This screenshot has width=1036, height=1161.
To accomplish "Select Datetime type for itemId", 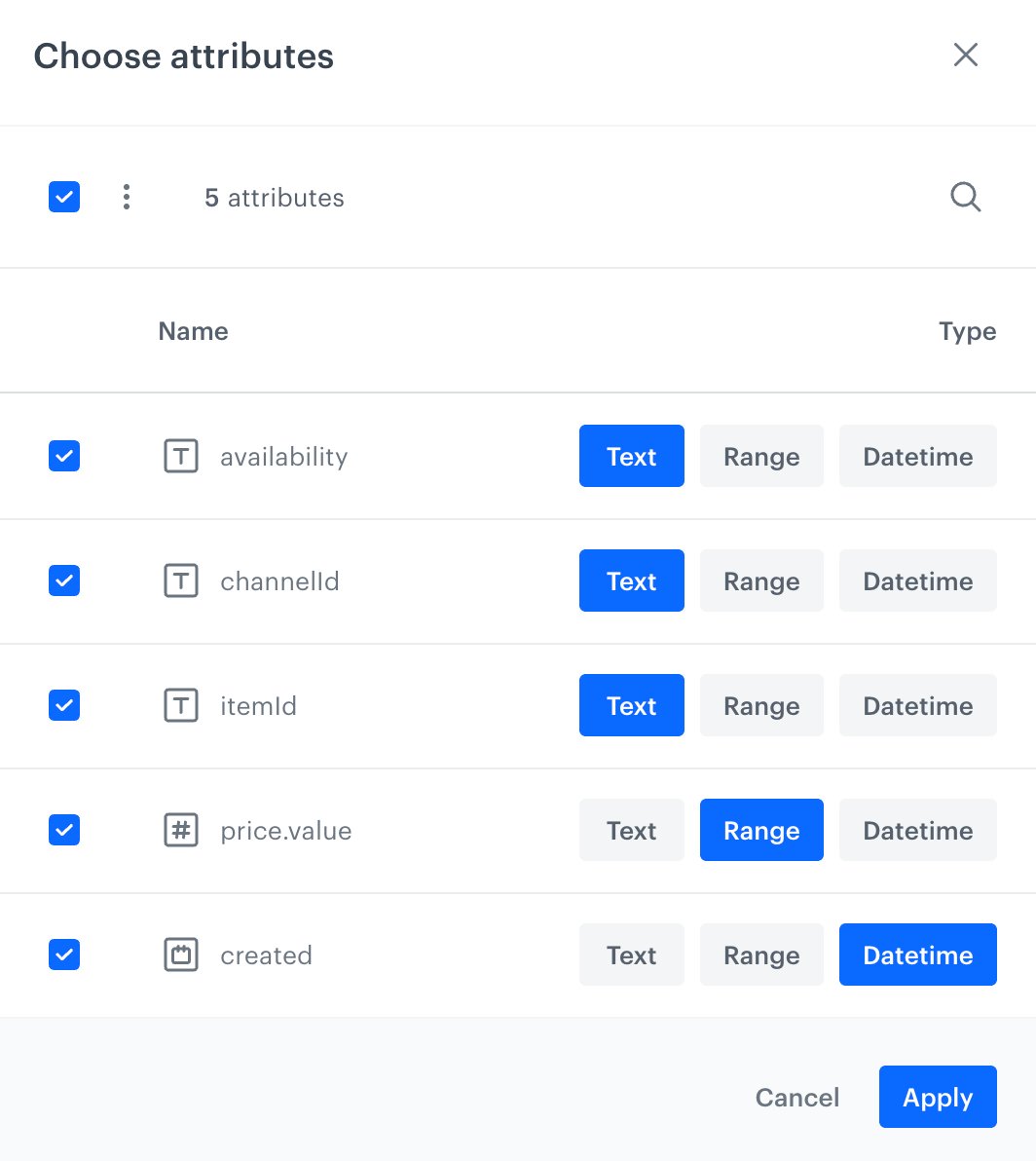I will click(917, 705).
